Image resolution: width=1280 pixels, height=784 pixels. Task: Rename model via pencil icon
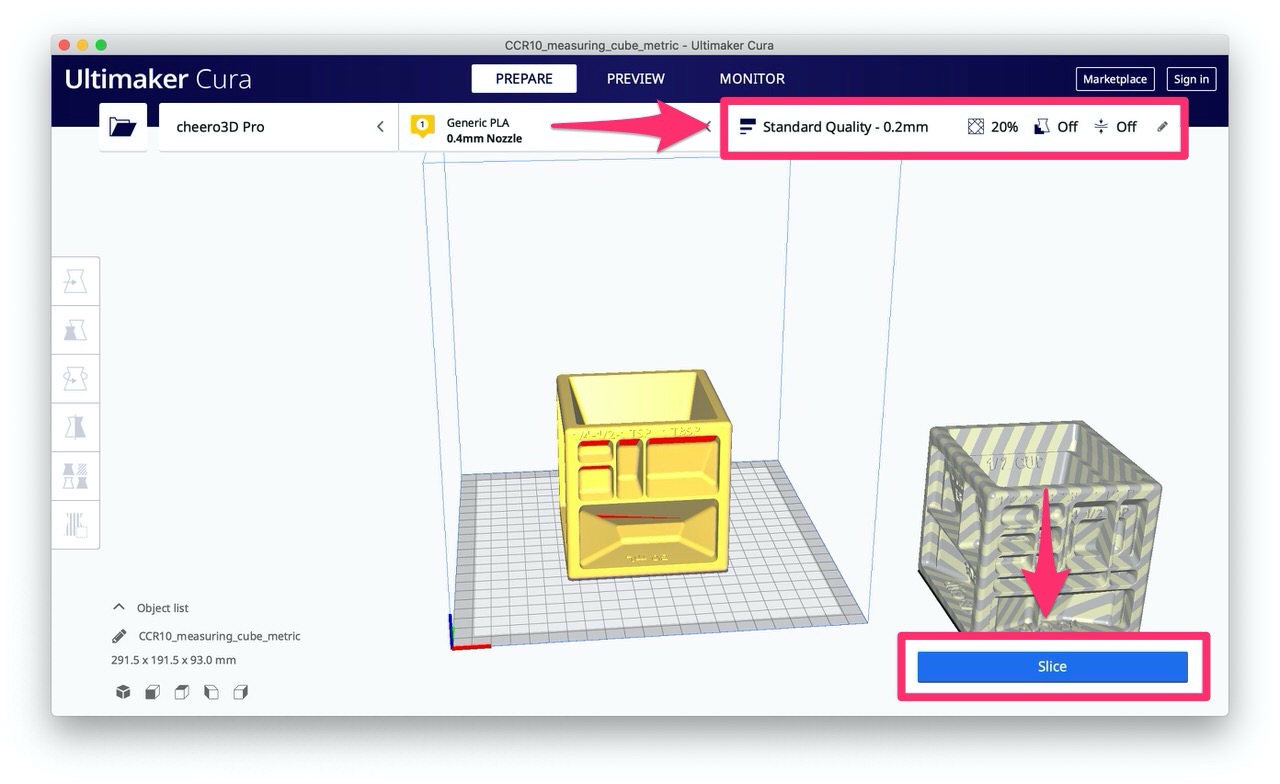(120, 636)
